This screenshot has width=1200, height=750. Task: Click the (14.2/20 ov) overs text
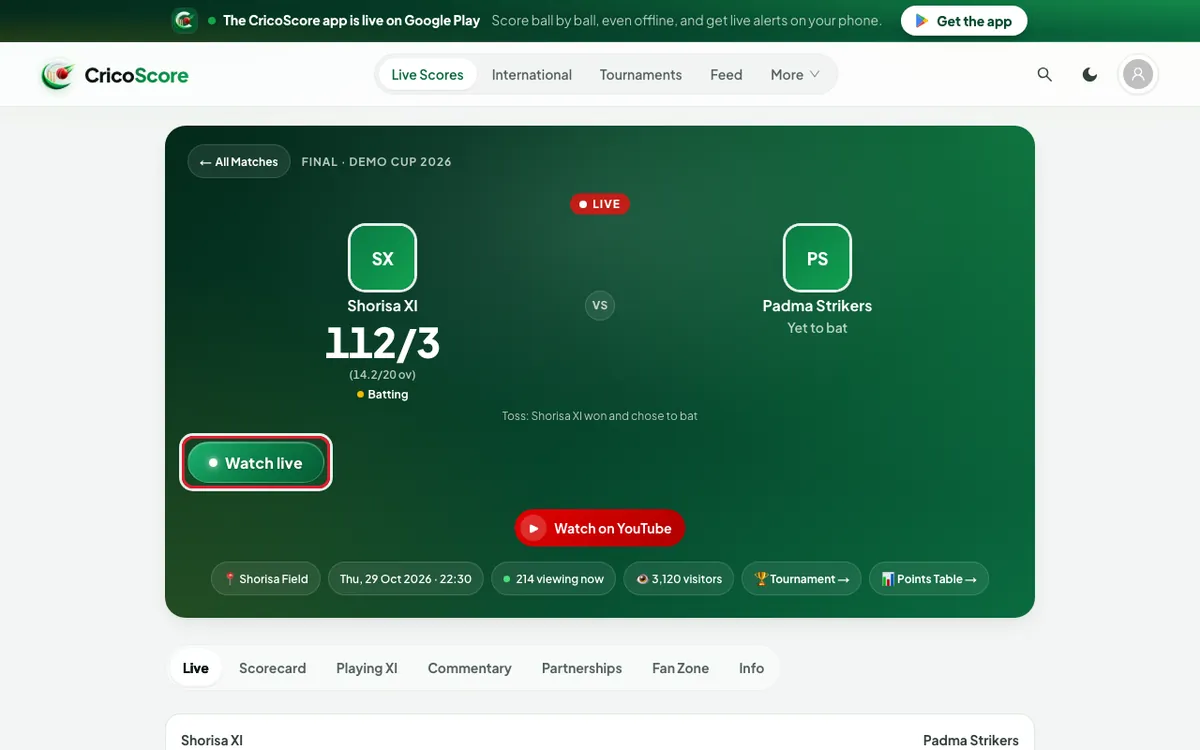(x=382, y=375)
